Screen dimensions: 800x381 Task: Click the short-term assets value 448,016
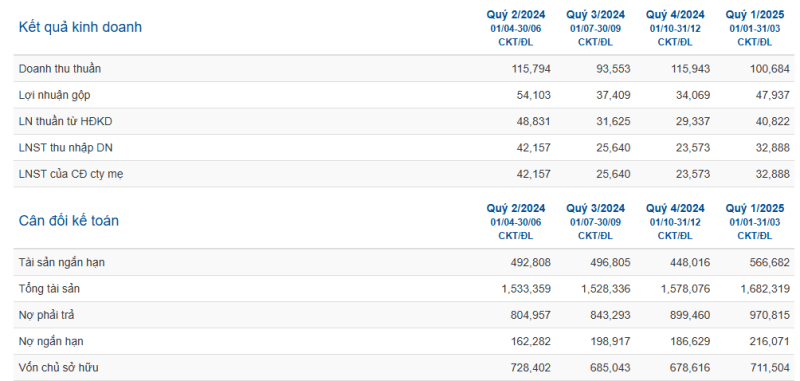(690, 263)
